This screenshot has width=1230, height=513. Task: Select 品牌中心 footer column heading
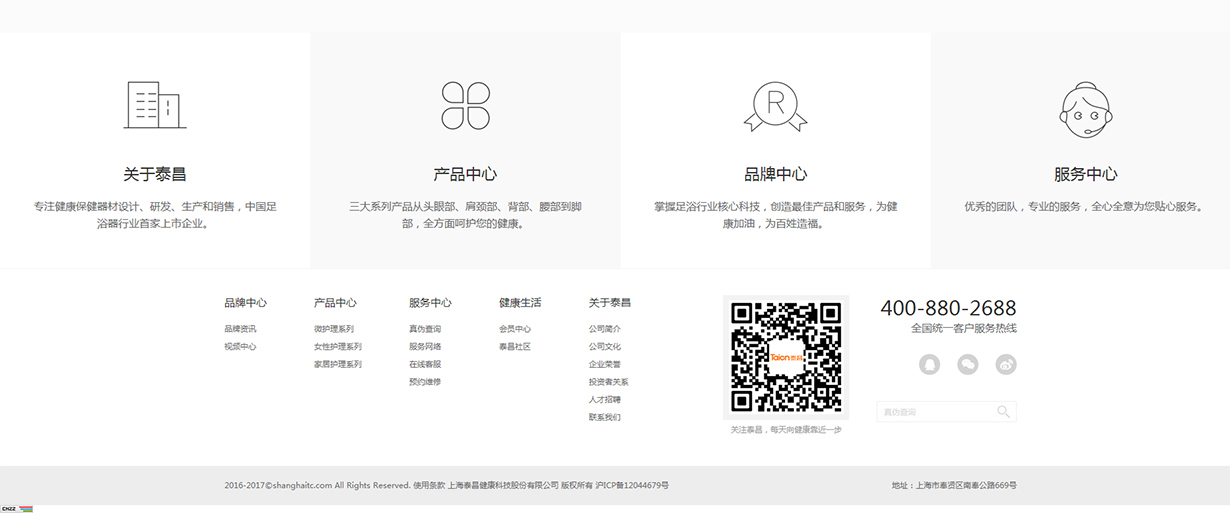pyautogui.click(x=245, y=302)
